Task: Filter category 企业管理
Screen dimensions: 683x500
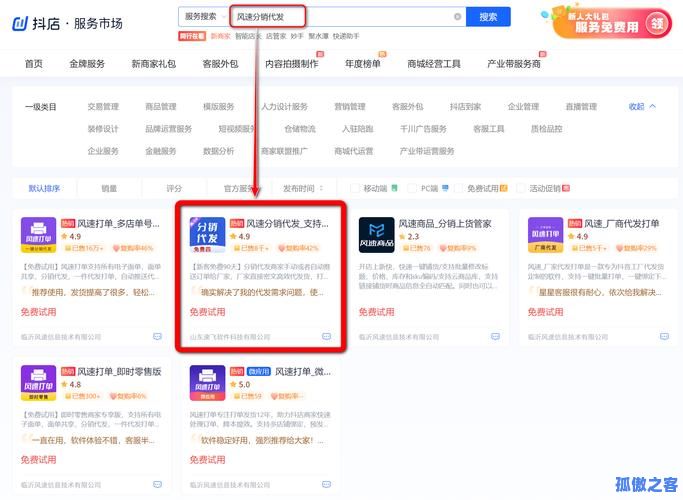Action: click(524, 106)
